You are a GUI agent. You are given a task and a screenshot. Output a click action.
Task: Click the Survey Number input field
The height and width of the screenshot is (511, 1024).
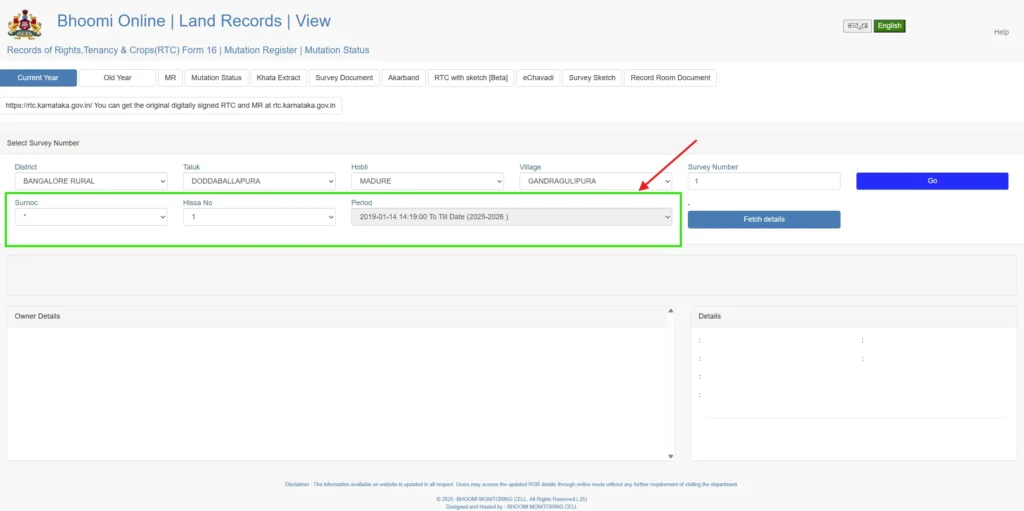[x=764, y=181]
